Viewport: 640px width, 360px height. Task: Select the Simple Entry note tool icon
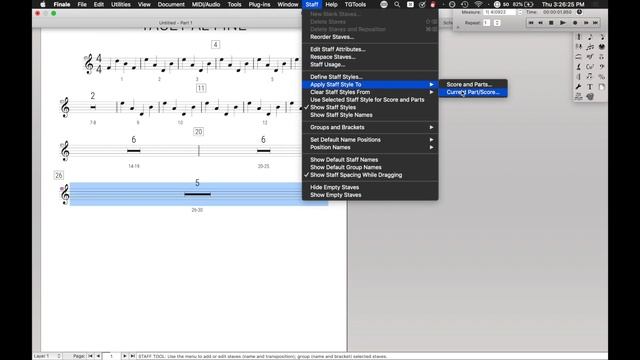click(x=590, y=37)
